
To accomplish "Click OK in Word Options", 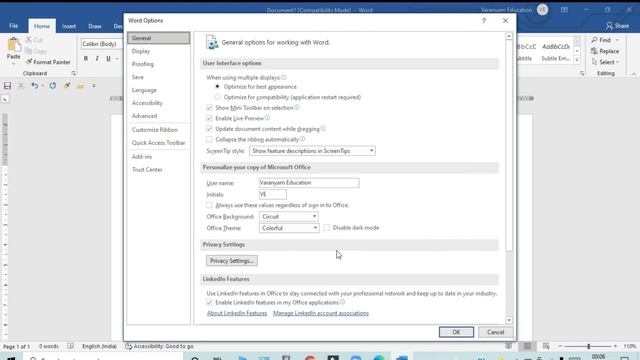I will click(x=456, y=332).
